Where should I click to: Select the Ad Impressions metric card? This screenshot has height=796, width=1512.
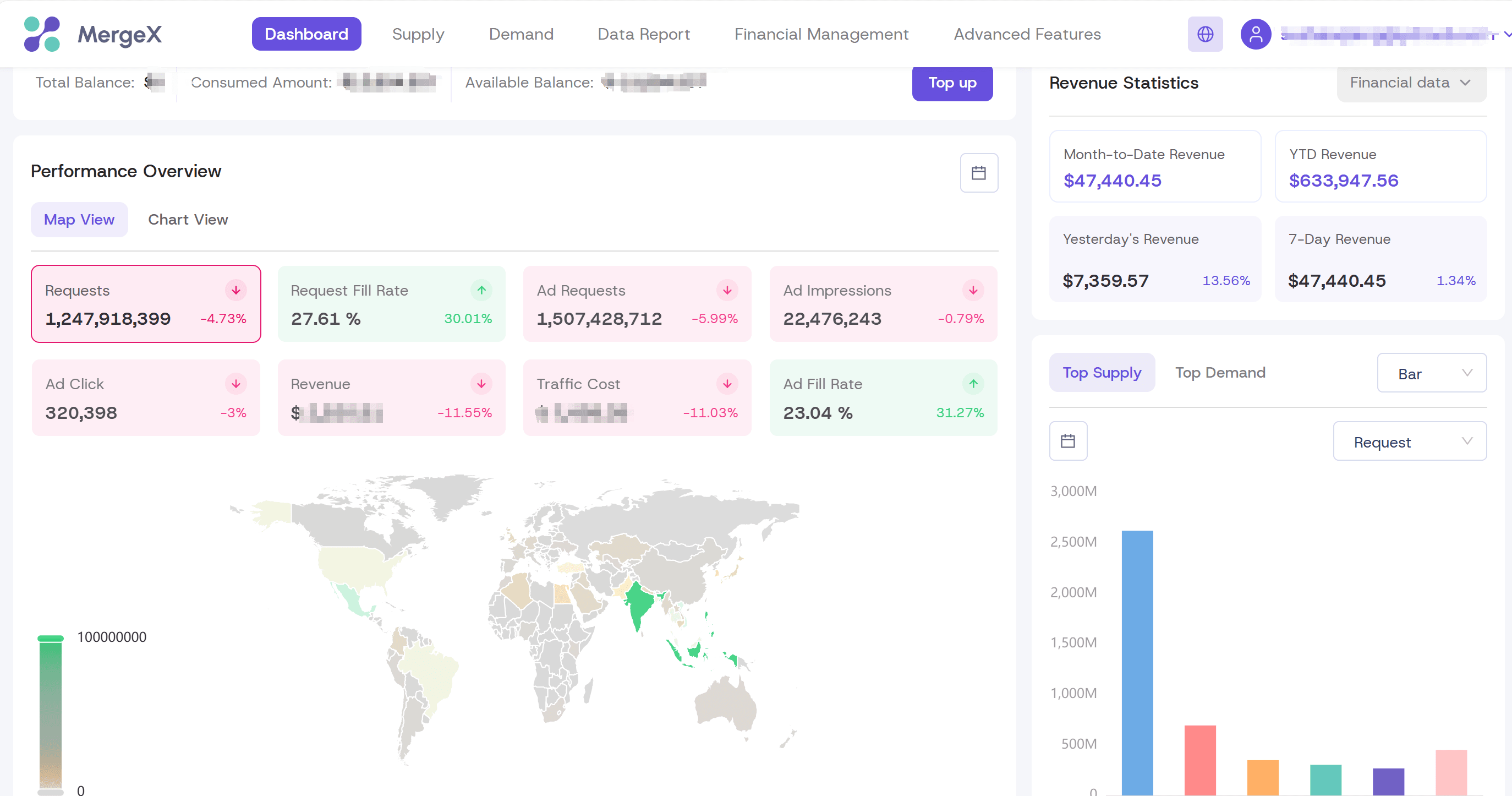coord(883,304)
